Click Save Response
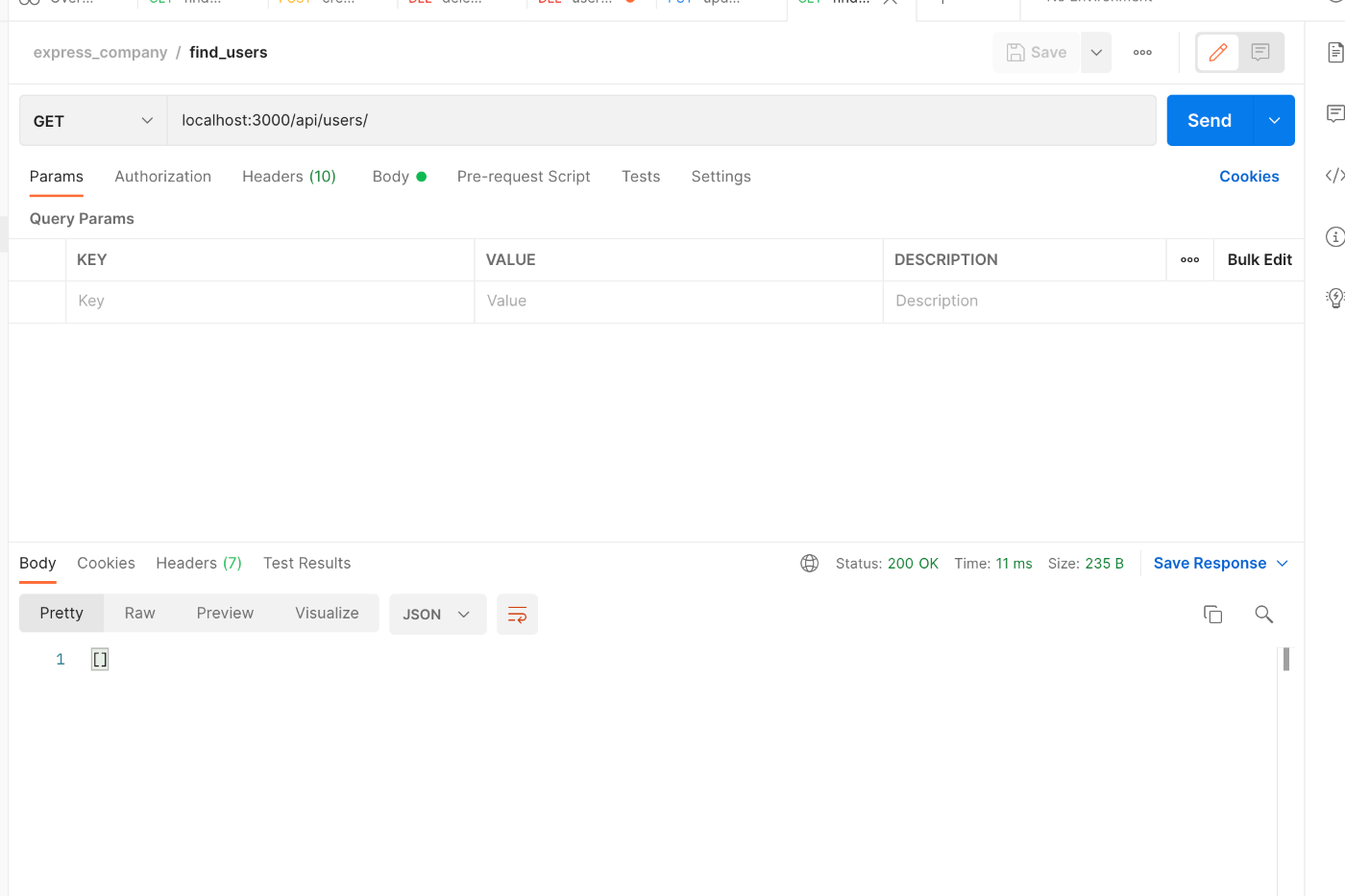Image resolution: width=1345 pixels, height=896 pixels. [1210, 564]
